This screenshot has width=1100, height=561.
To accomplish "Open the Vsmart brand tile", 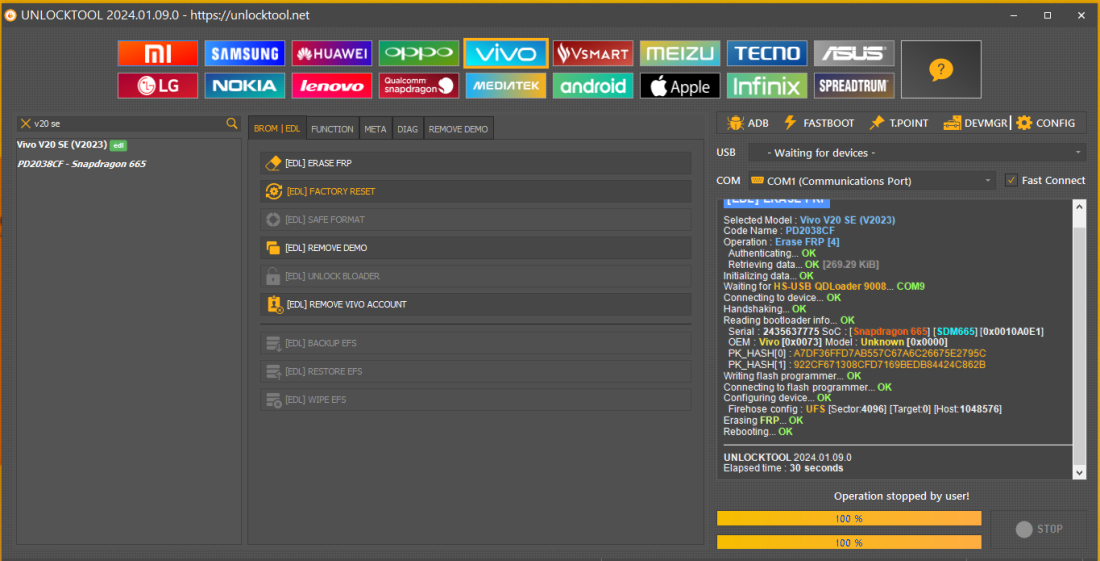I will point(593,53).
